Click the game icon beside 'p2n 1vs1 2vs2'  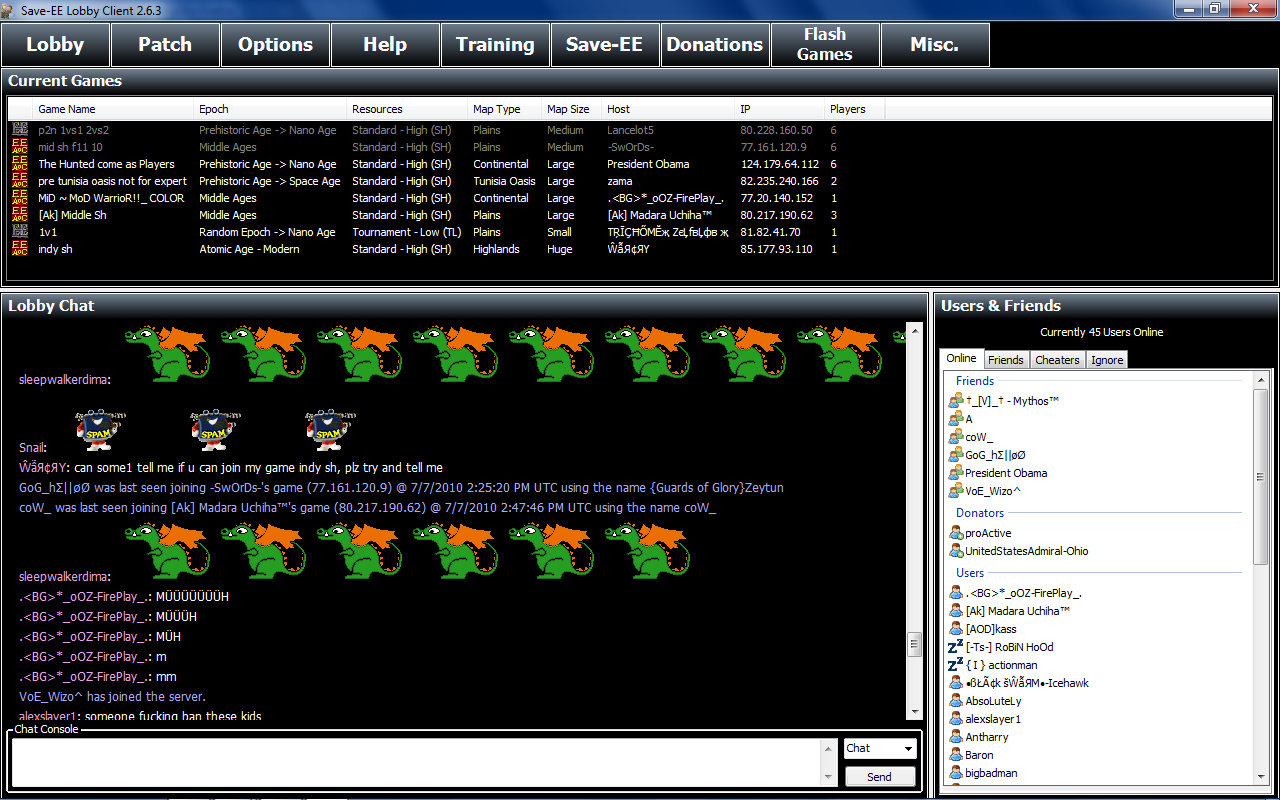coord(19,130)
